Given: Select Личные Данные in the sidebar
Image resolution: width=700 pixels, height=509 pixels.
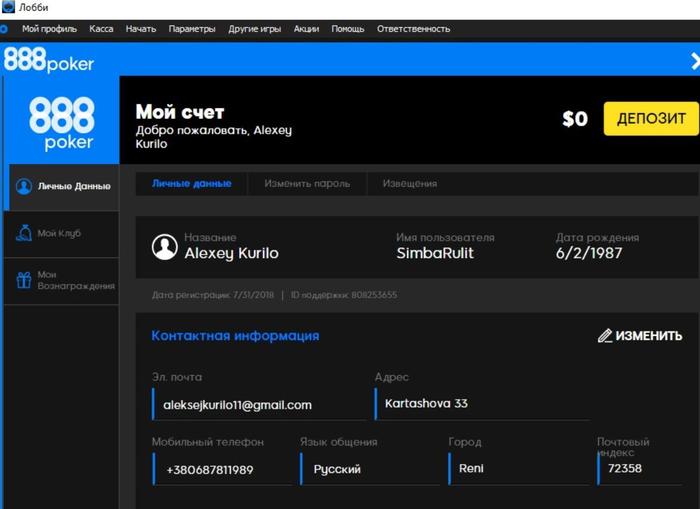Looking at the screenshot, I should (x=64, y=187).
